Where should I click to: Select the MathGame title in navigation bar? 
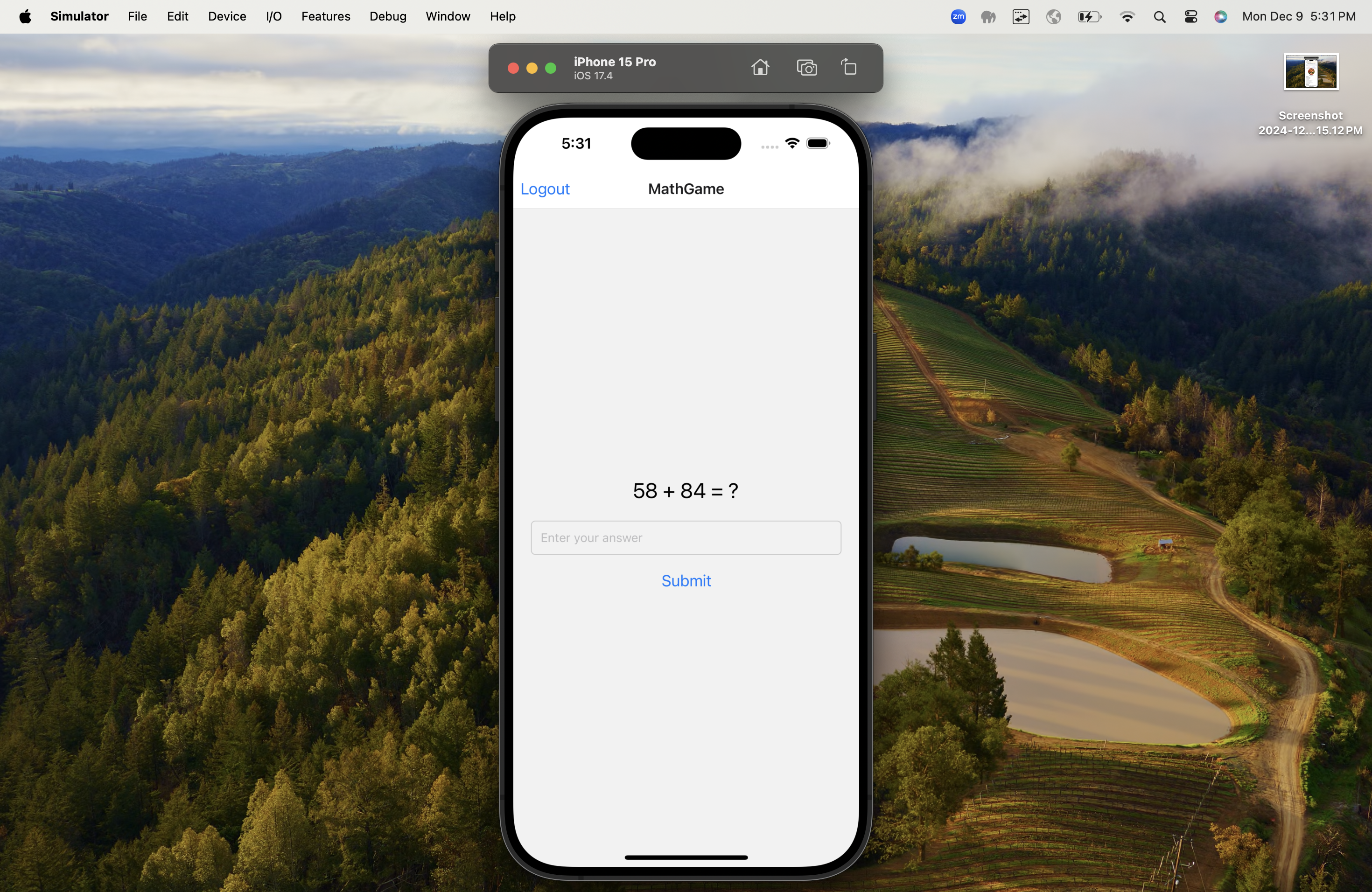pos(686,189)
